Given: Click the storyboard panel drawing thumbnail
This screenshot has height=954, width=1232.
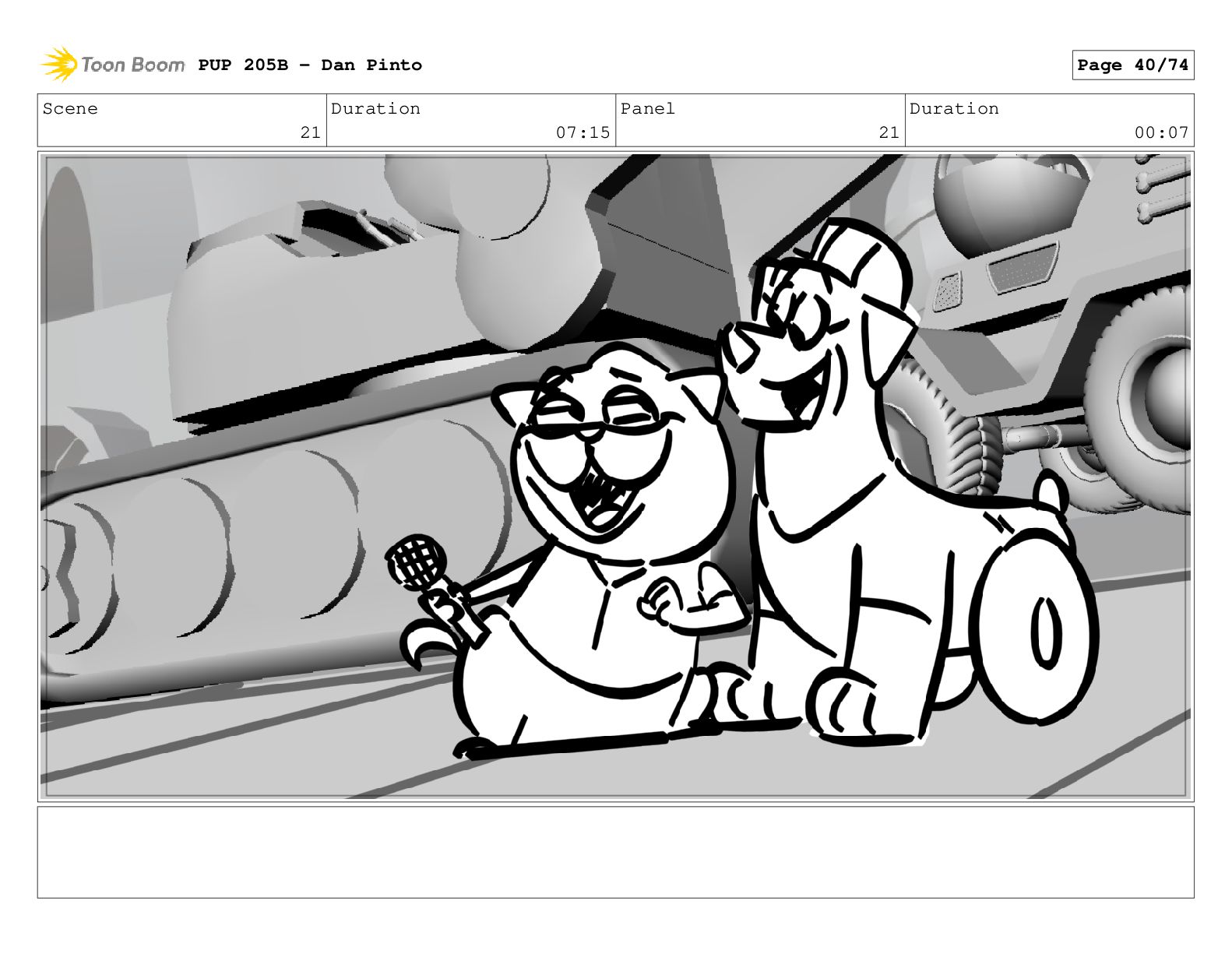Looking at the screenshot, I should 615,477.
